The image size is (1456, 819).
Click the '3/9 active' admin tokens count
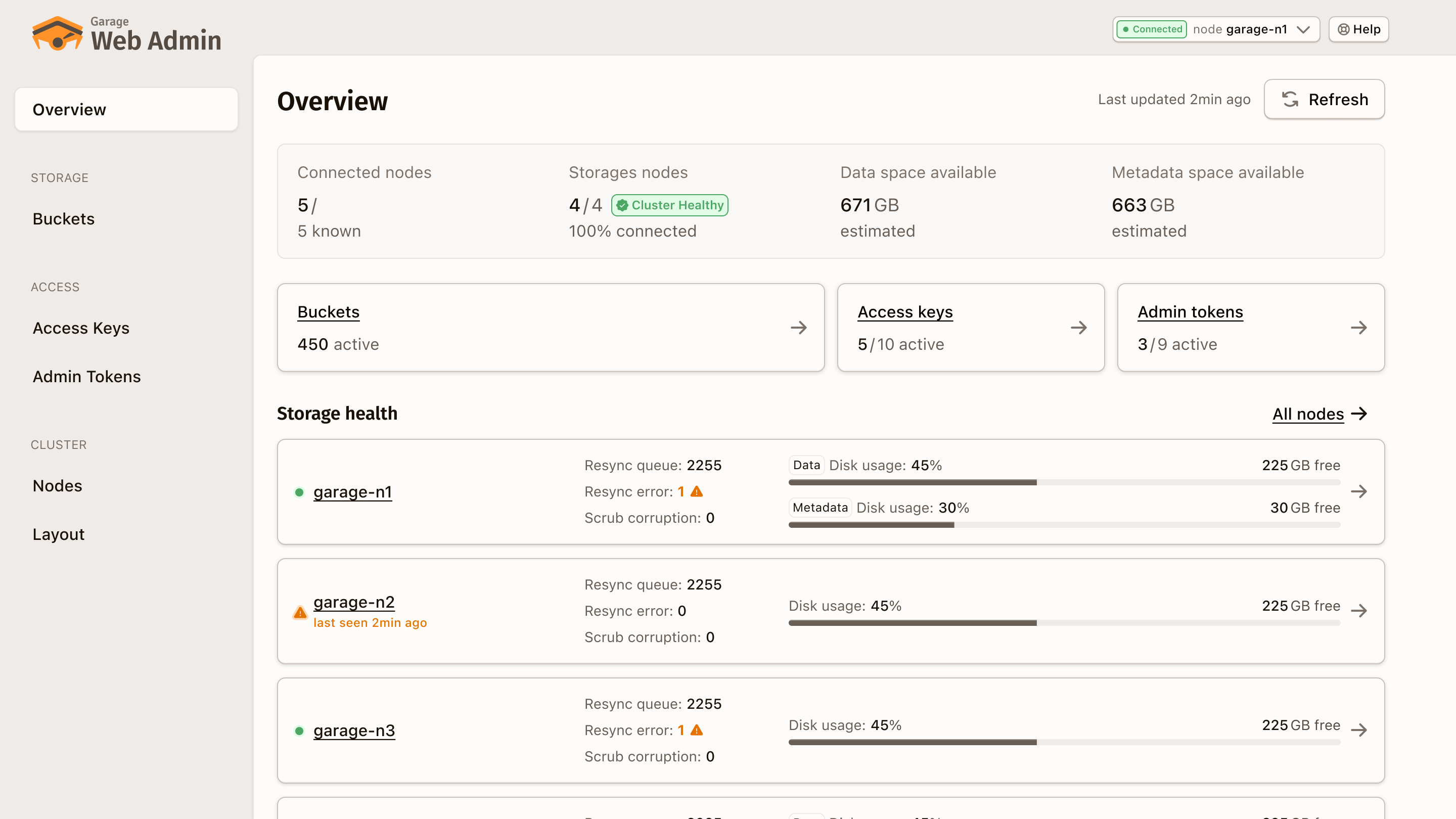(1177, 344)
